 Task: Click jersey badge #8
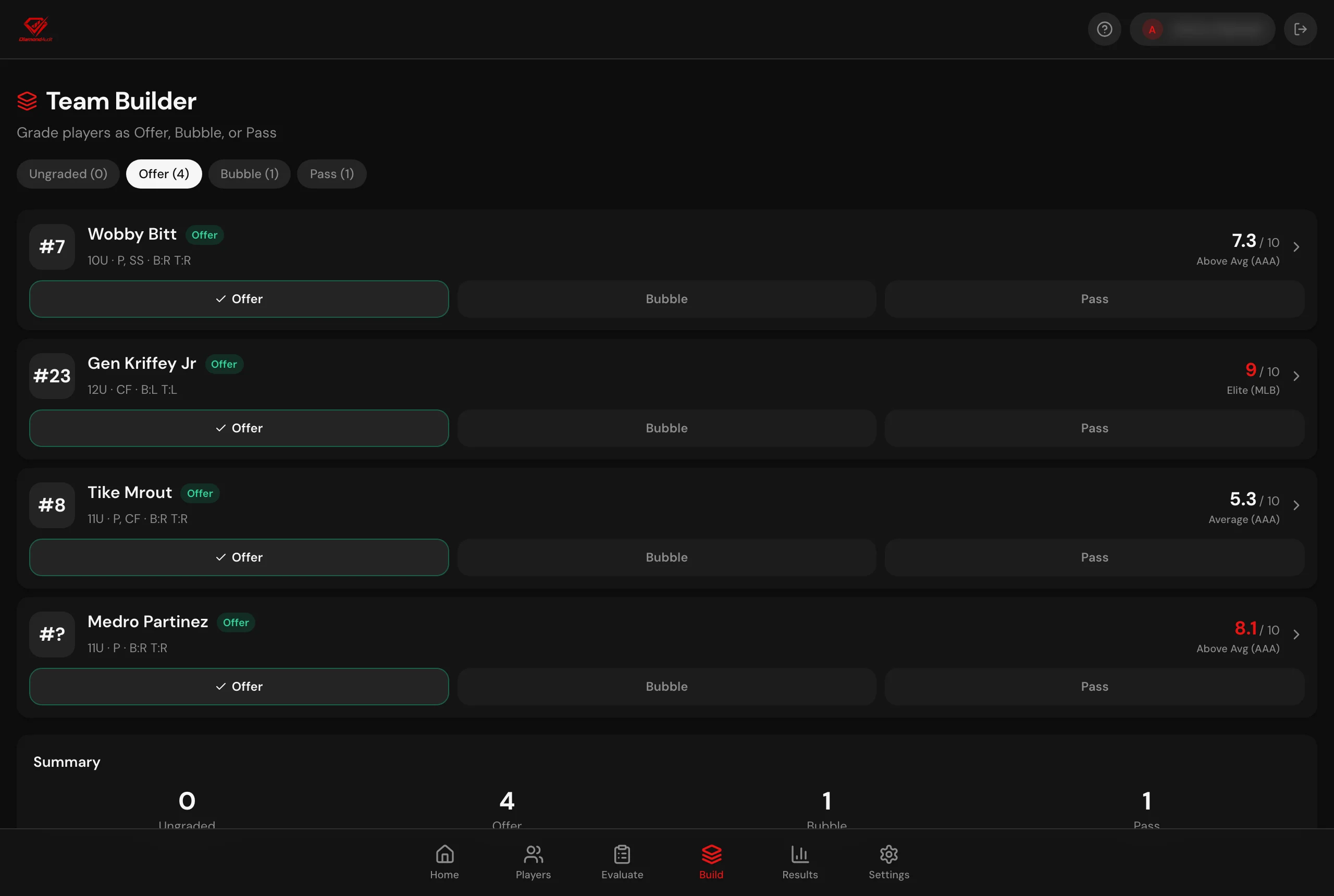click(52, 505)
